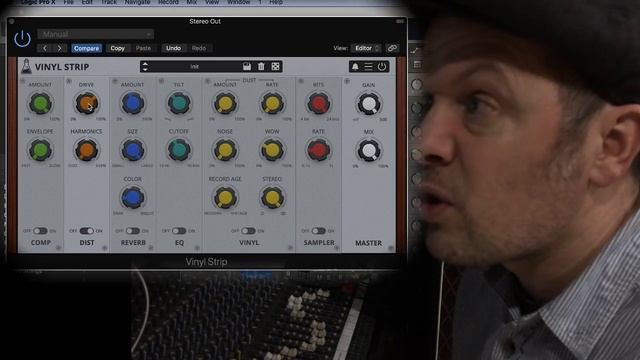Open the Logic Pro X app menu
Screen dimensions: 640x360
coord(38,2)
